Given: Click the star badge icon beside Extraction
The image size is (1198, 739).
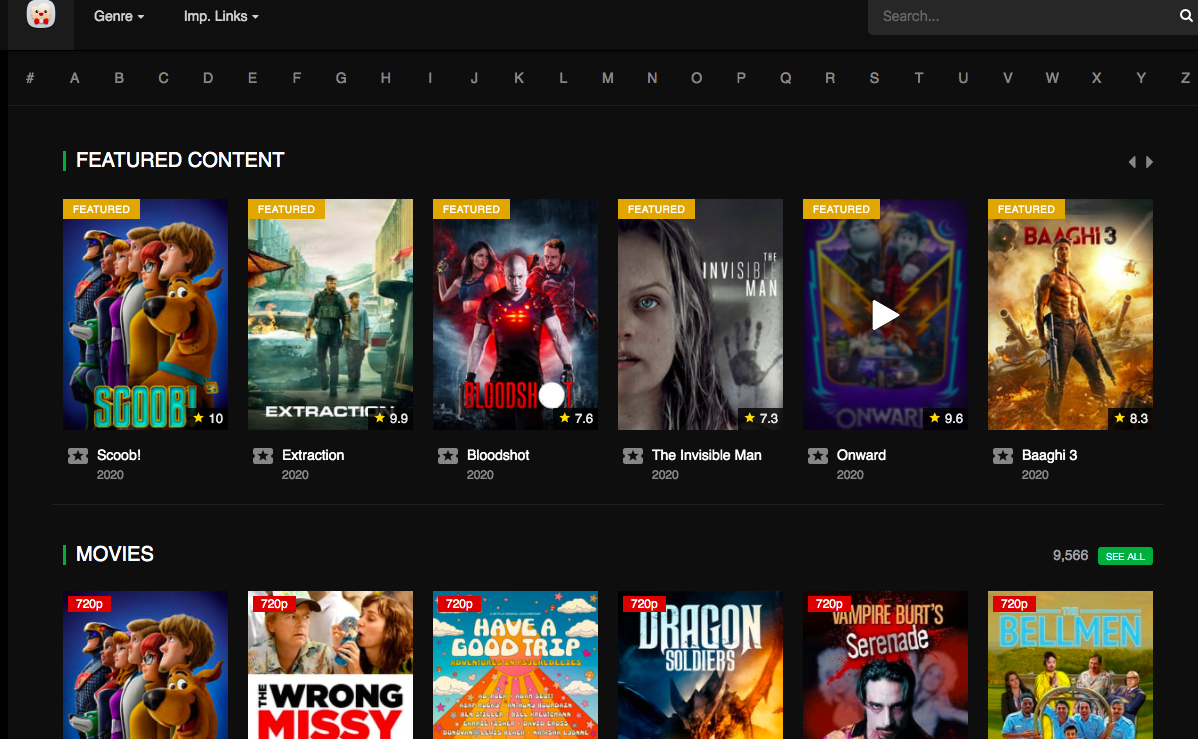Looking at the screenshot, I should [263, 456].
